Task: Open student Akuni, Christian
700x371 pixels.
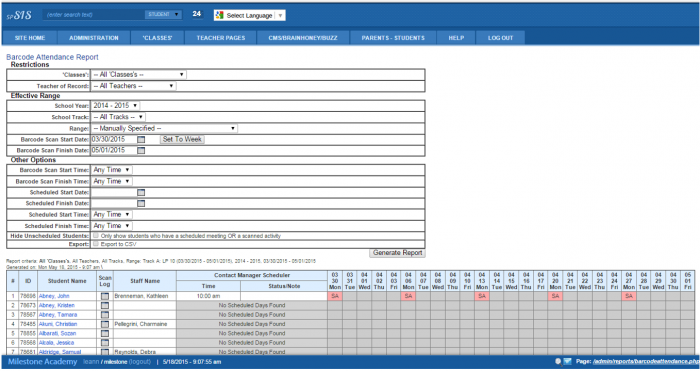Action: [58, 324]
